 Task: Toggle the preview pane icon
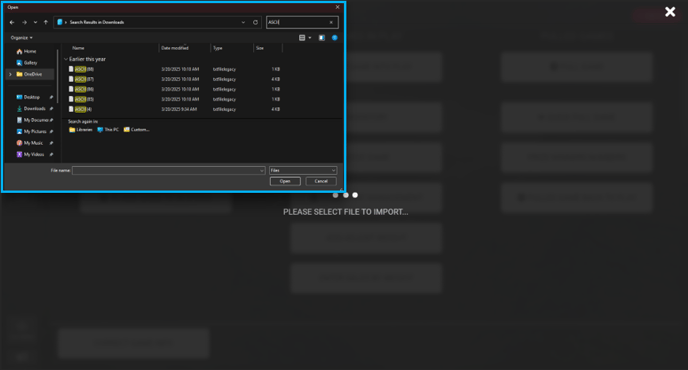coord(322,38)
